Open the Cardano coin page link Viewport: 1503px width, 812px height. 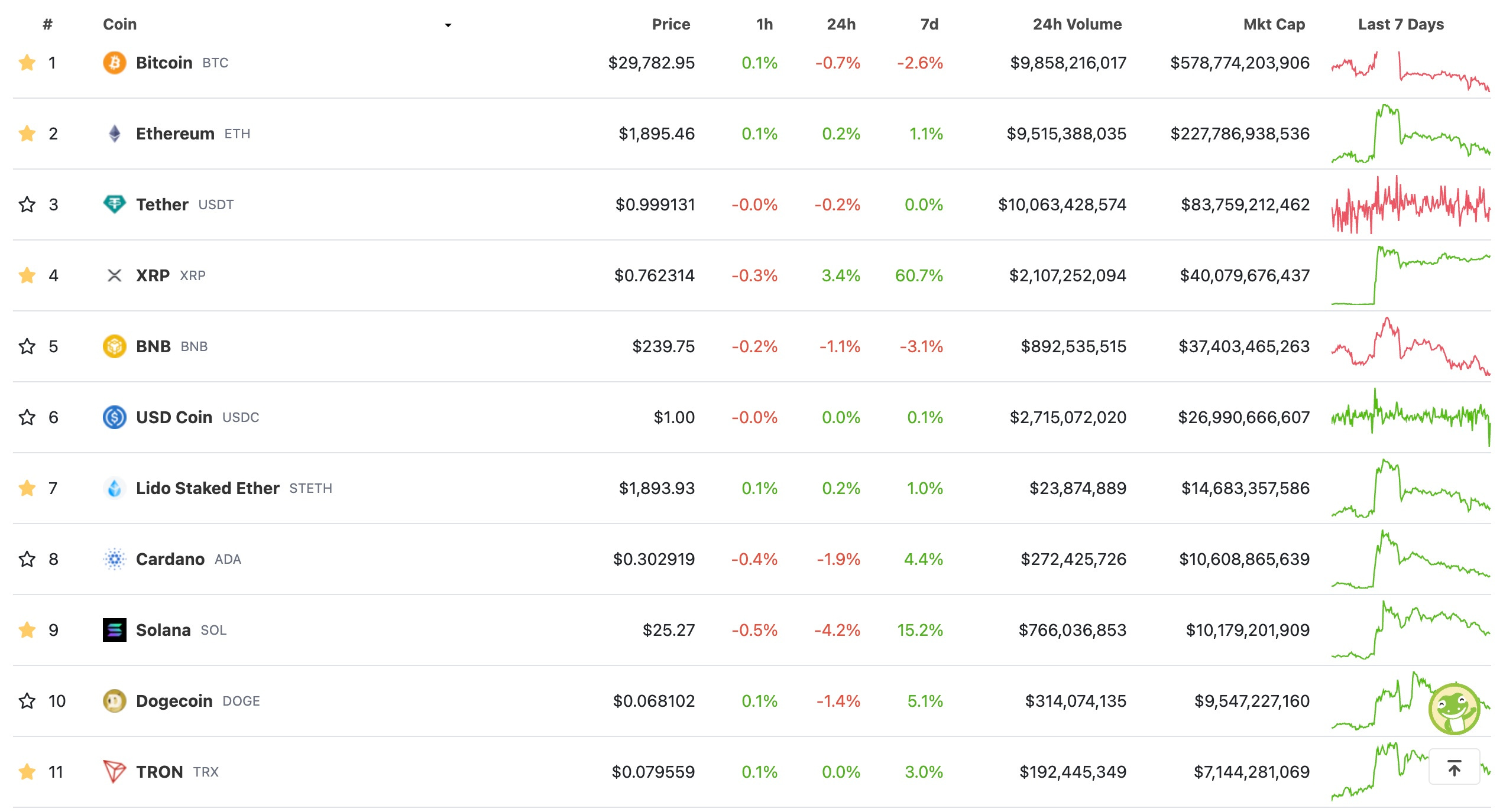coord(170,559)
